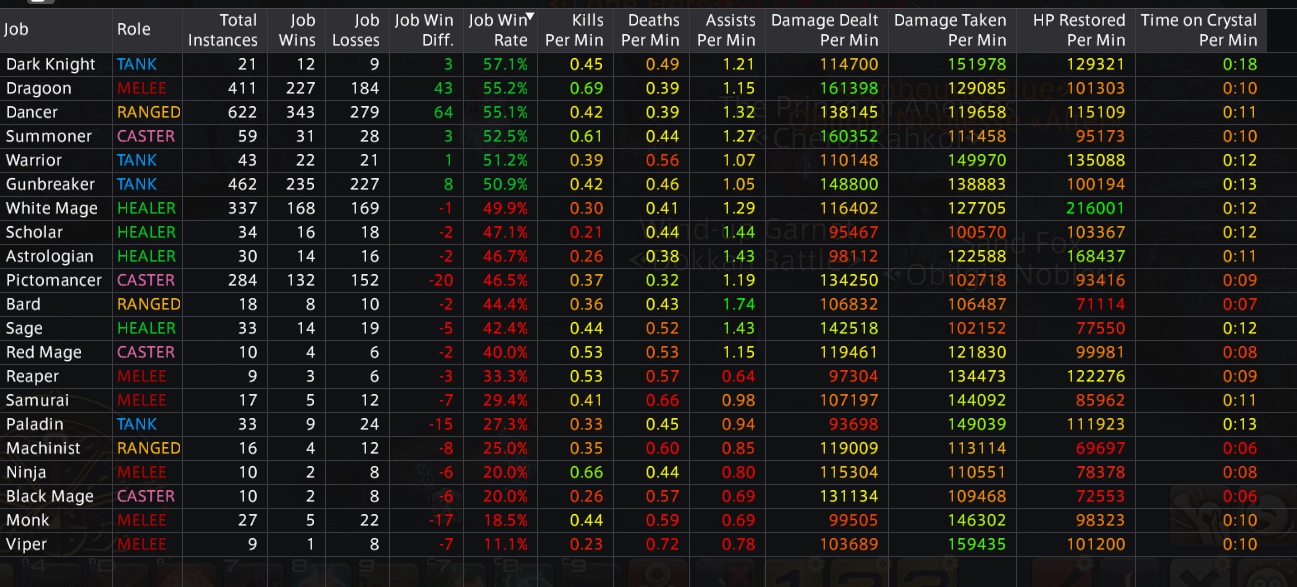The image size is (1297, 587).
Task: Click Dancer's 64 job win diff value
Action: 443,112
